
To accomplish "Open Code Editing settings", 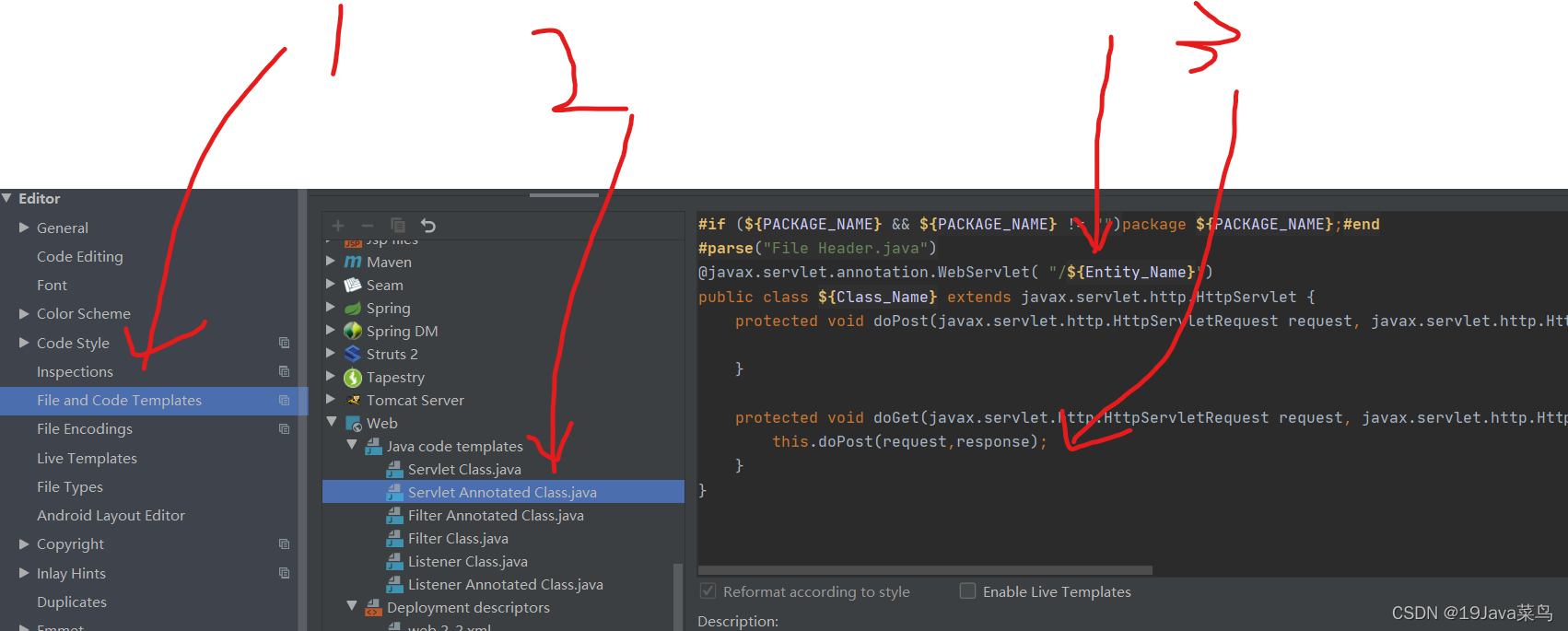I will click(x=80, y=257).
